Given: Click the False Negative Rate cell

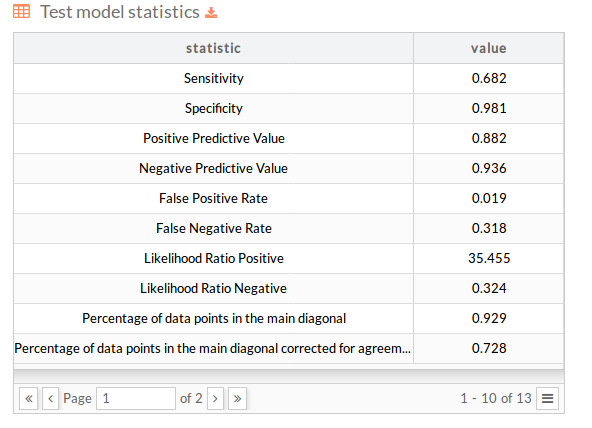Looking at the screenshot, I should tap(213, 228).
